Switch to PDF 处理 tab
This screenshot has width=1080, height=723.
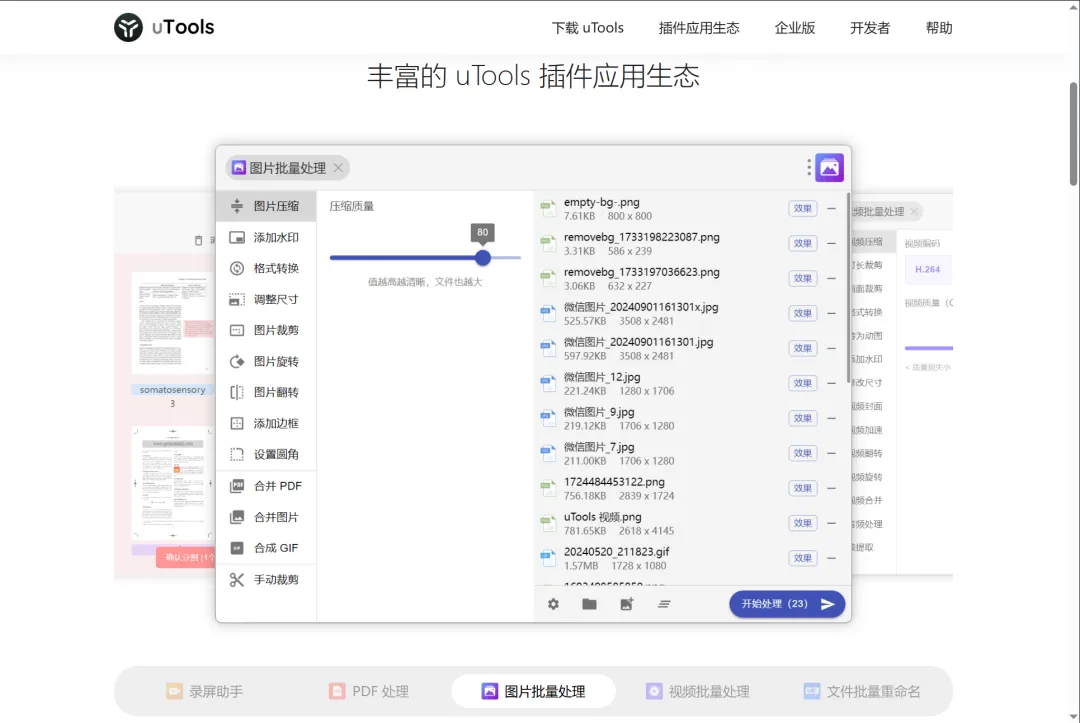368,691
